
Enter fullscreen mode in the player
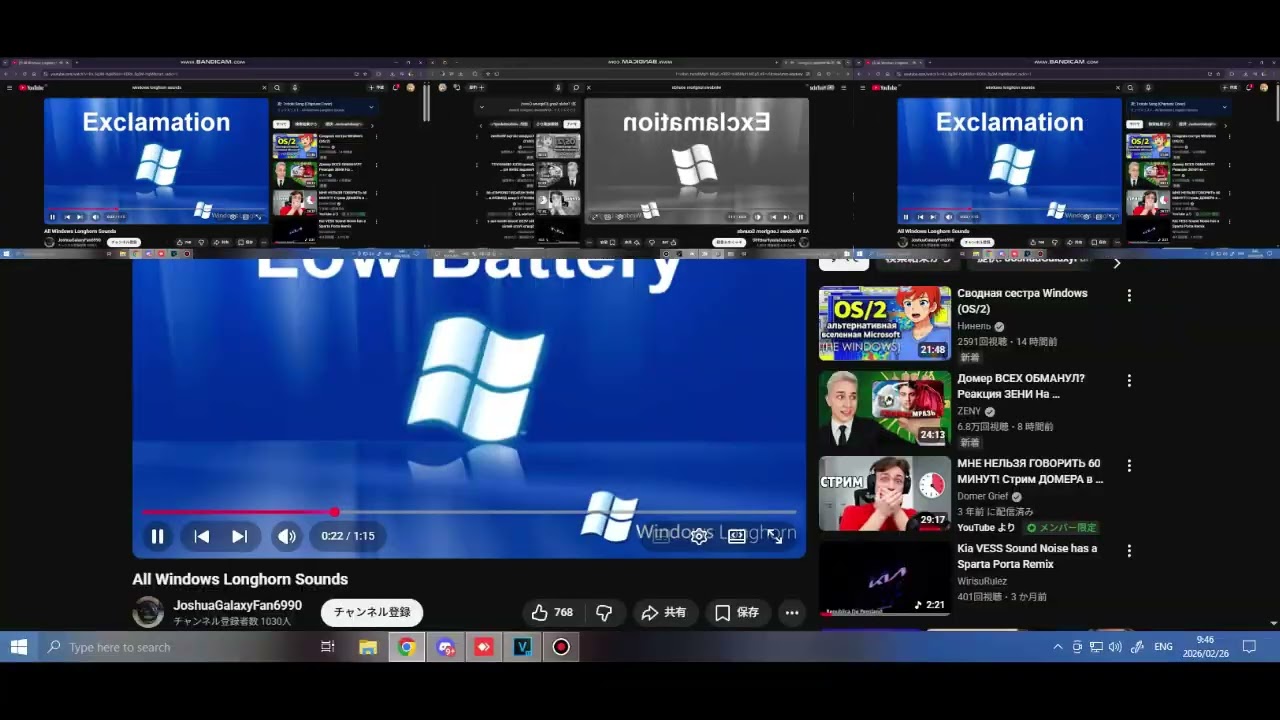775,536
